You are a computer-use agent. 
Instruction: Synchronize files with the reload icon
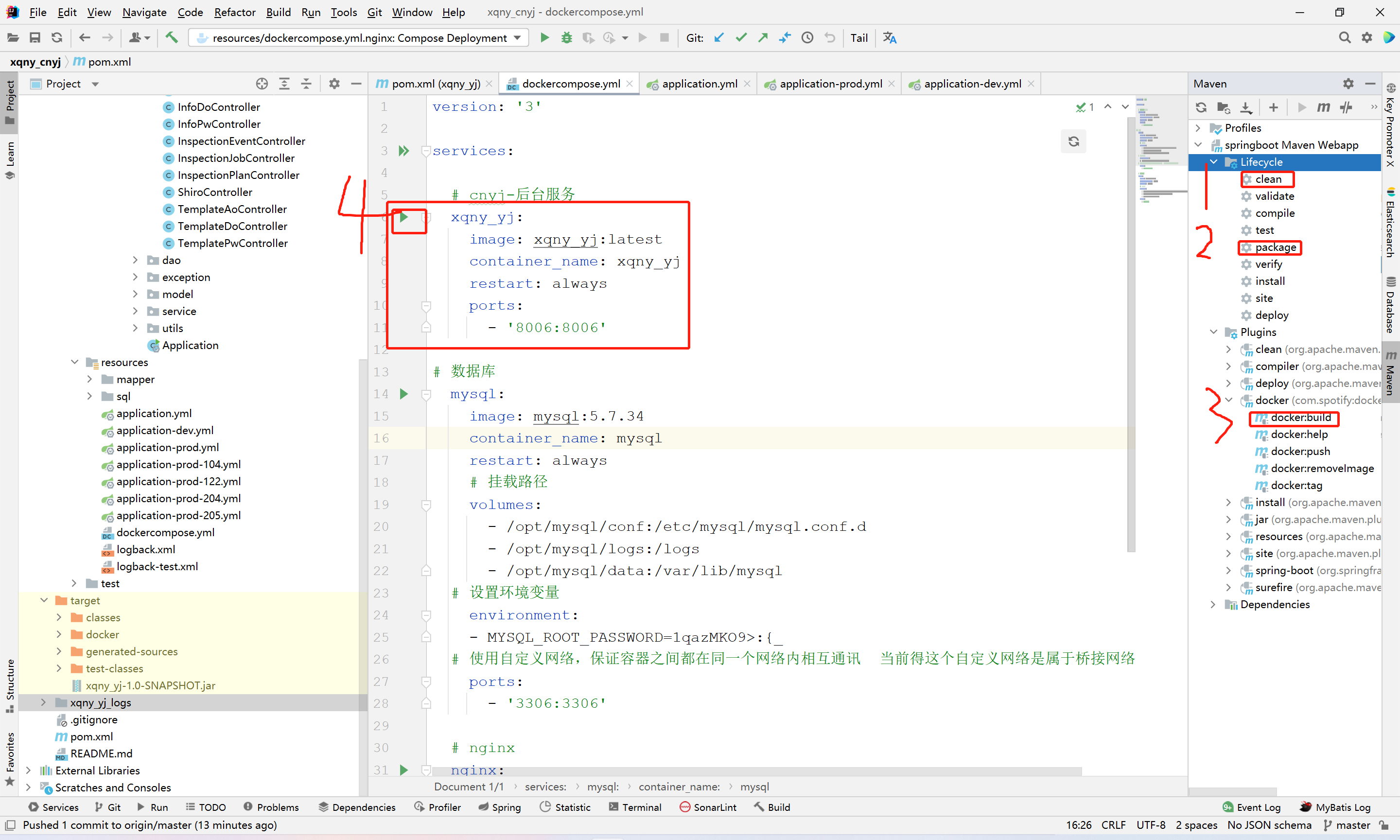tap(56, 38)
